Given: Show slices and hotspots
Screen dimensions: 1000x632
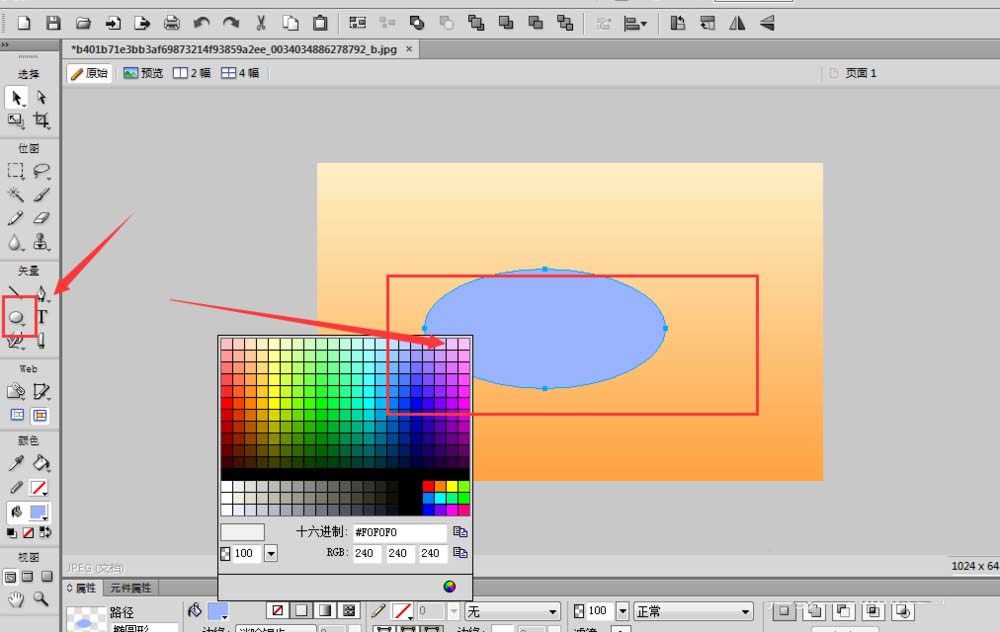Looking at the screenshot, I should [40, 416].
